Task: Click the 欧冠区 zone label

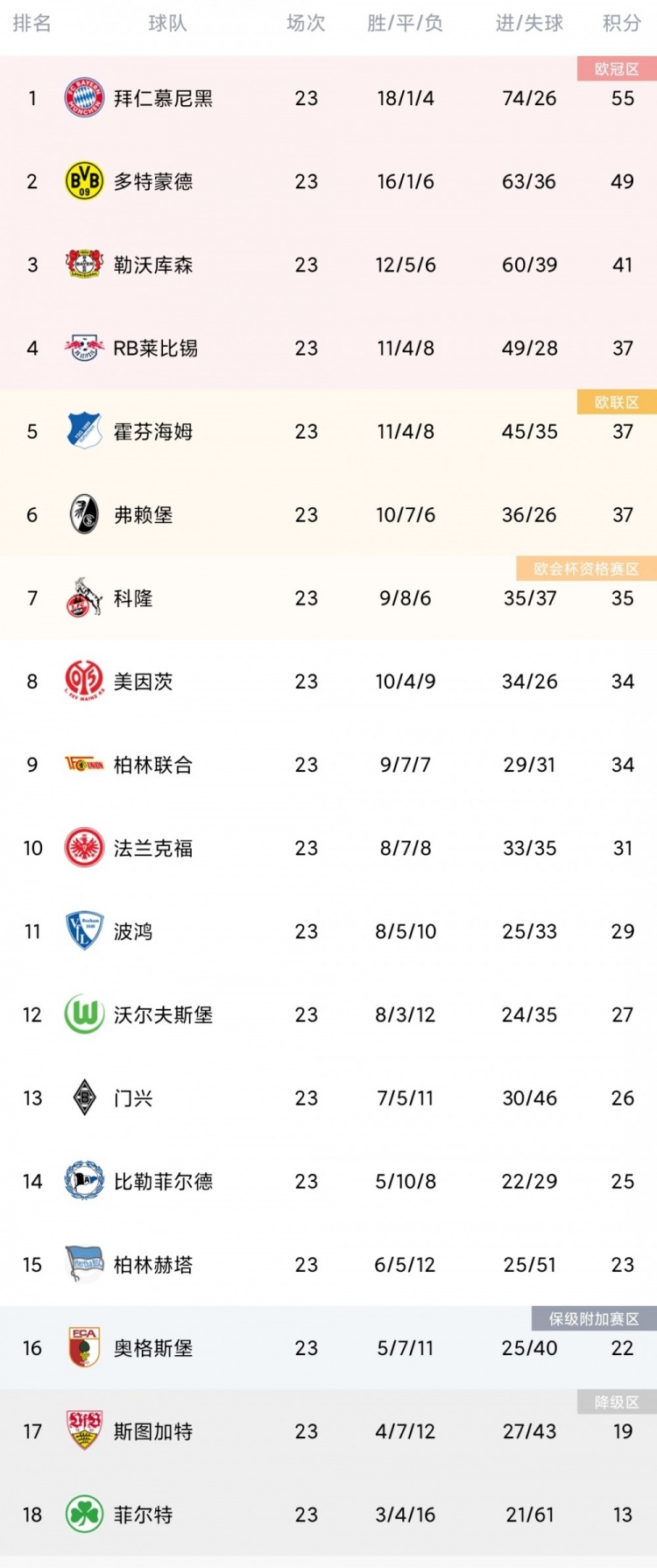Action: pyautogui.click(x=617, y=69)
